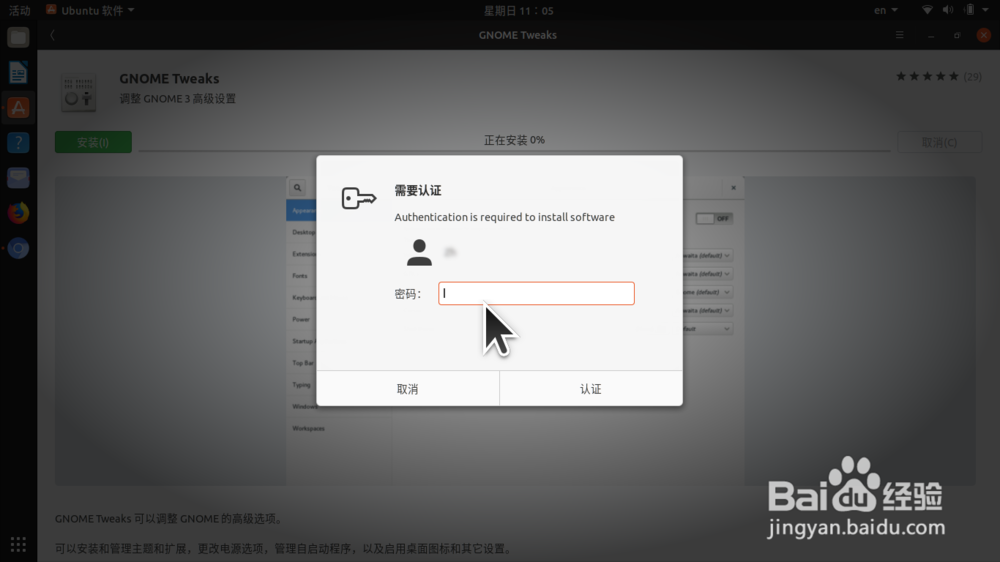Show applications grid at dock bottom
Screen dimensions: 1000x562
click(x=18, y=544)
